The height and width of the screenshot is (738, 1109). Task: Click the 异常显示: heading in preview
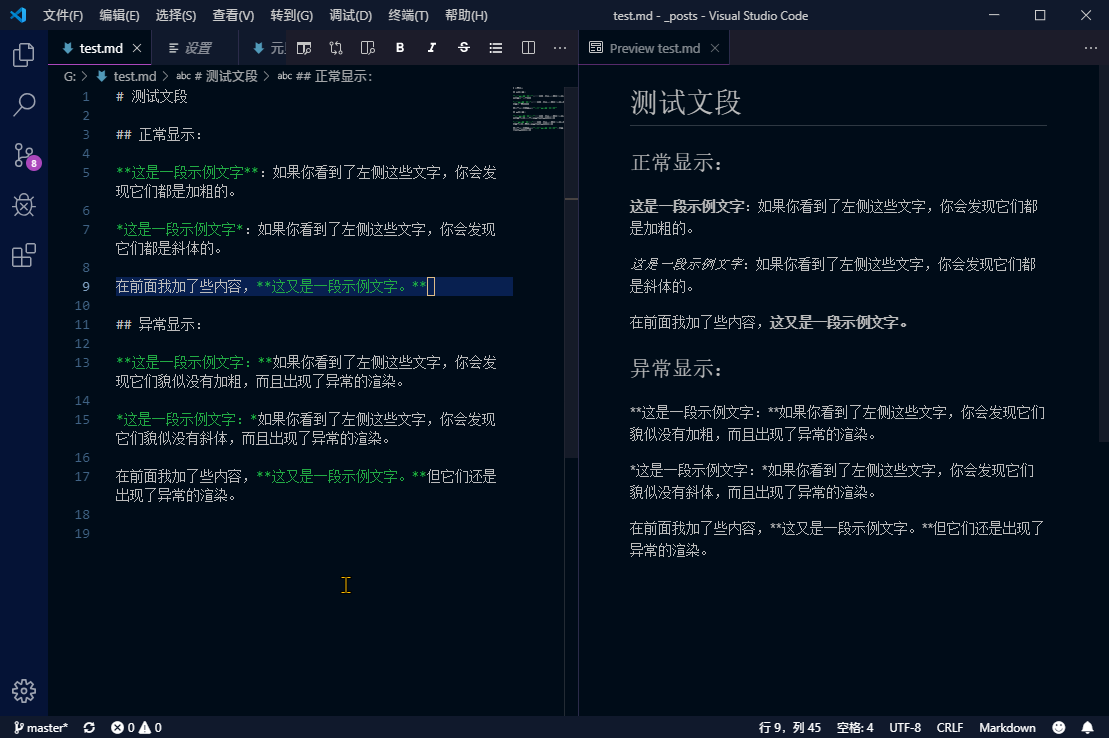tap(676, 369)
